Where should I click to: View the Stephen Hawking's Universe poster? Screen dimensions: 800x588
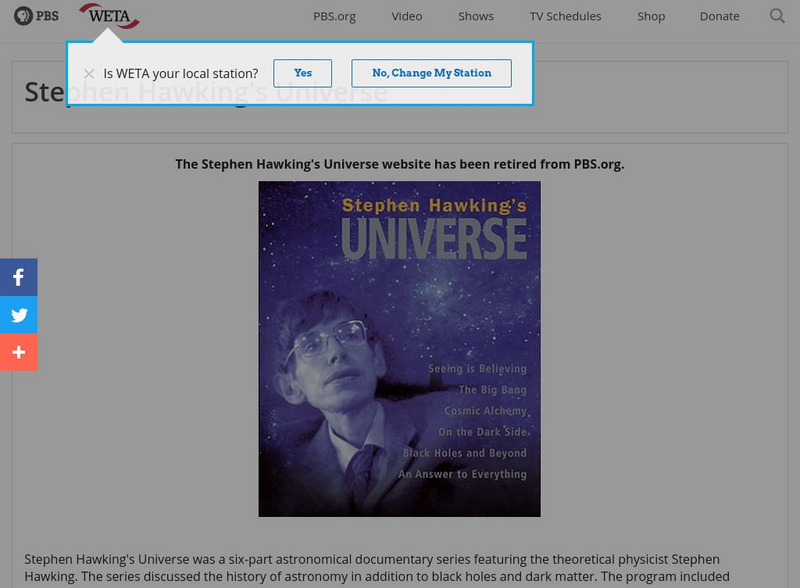click(399, 347)
